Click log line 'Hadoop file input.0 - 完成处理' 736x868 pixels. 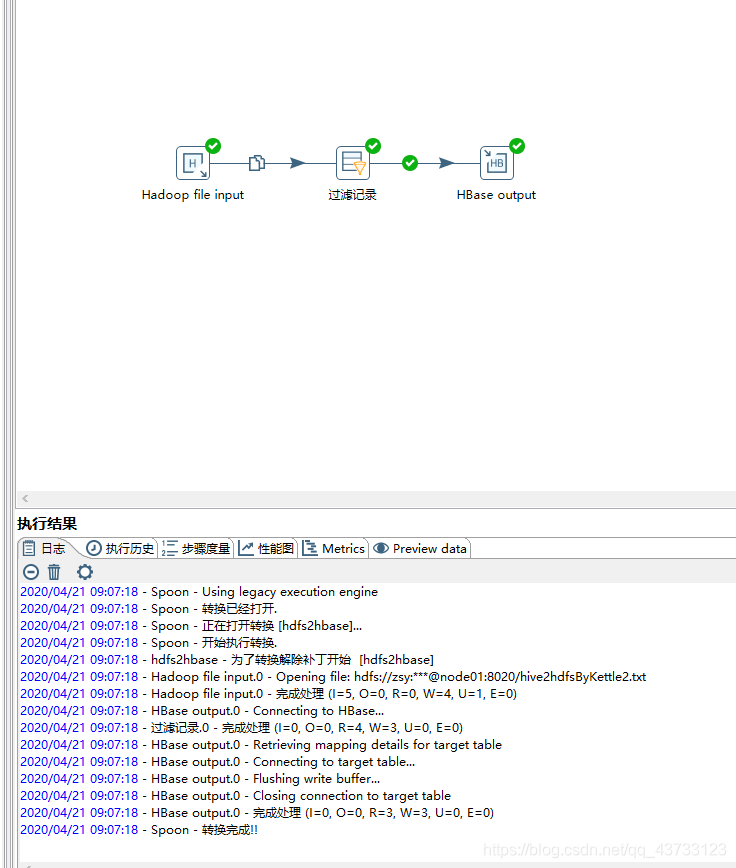(x=268, y=694)
